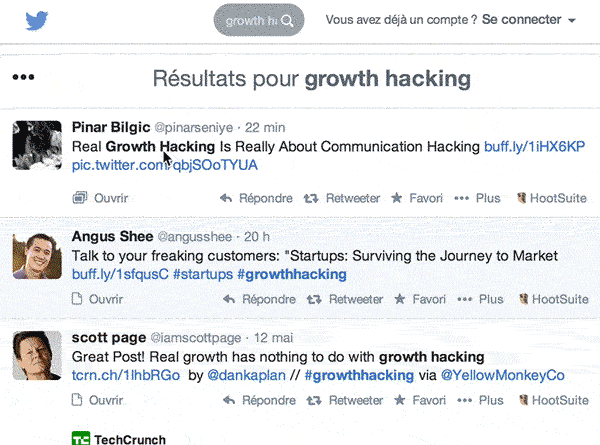
Task: Share Pinar Bilgic's tweet via HootSuite
Action: click(552, 198)
